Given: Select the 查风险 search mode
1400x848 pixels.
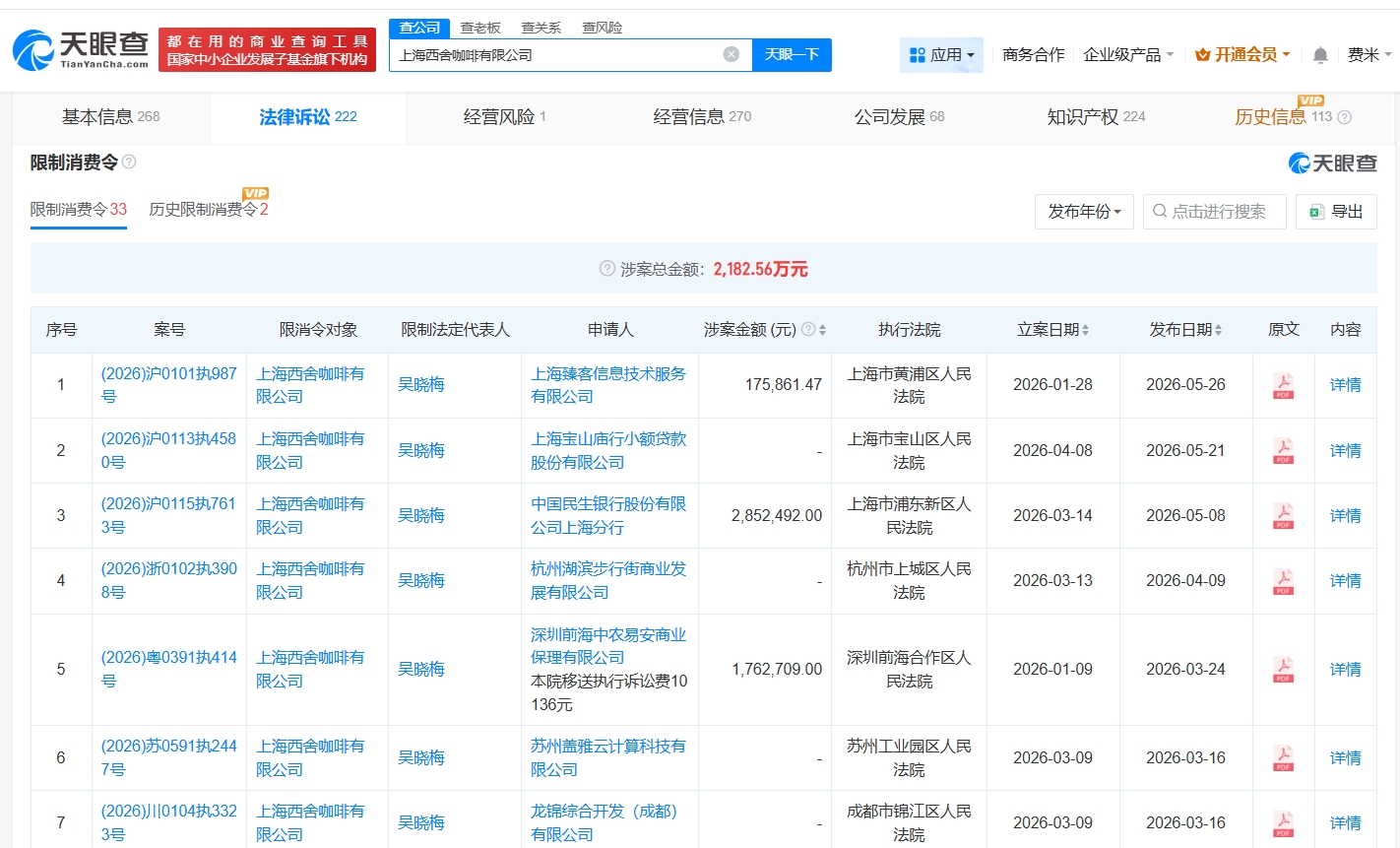Looking at the screenshot, I should [603, 28].
